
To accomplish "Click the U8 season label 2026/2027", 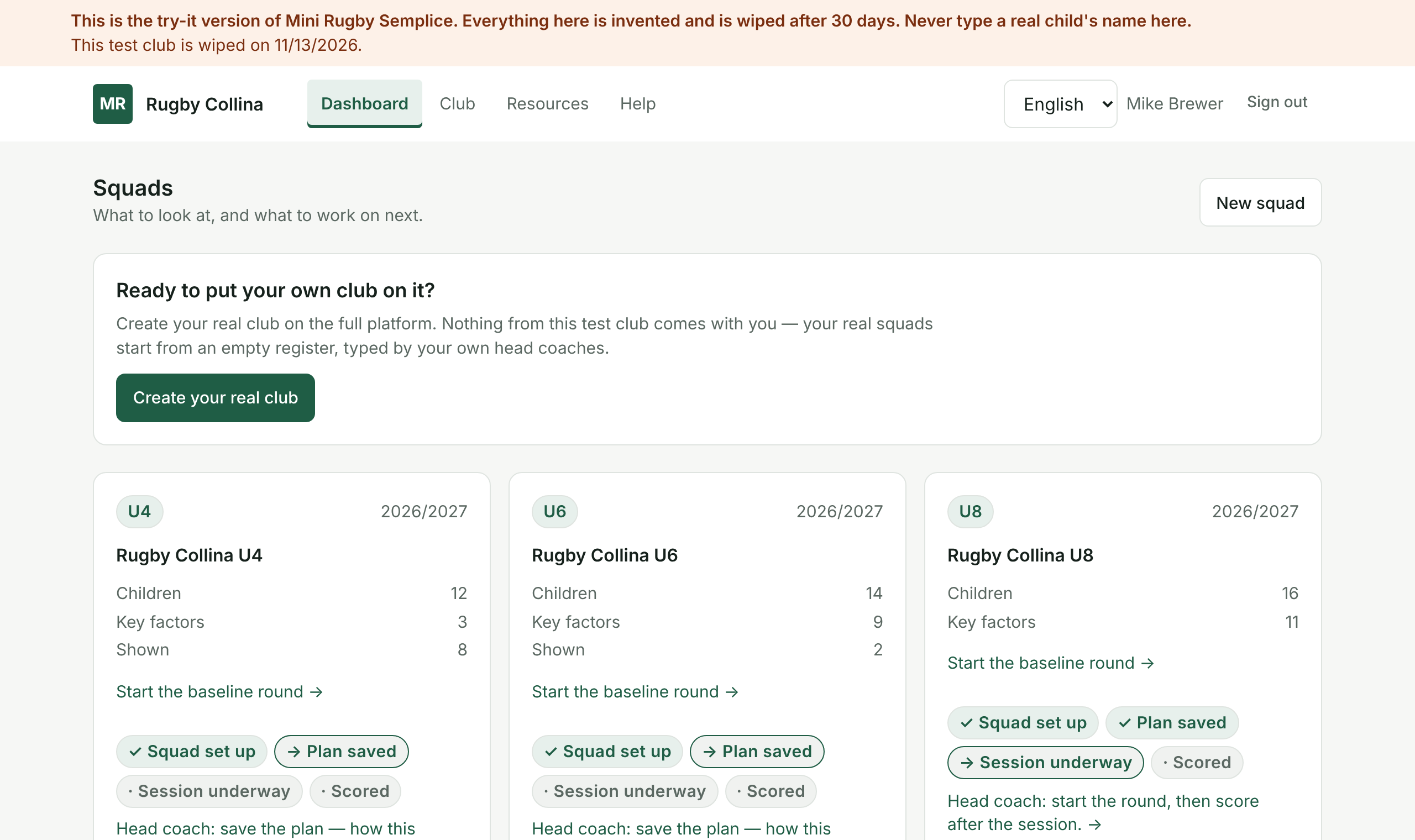I will [1255, 511].
